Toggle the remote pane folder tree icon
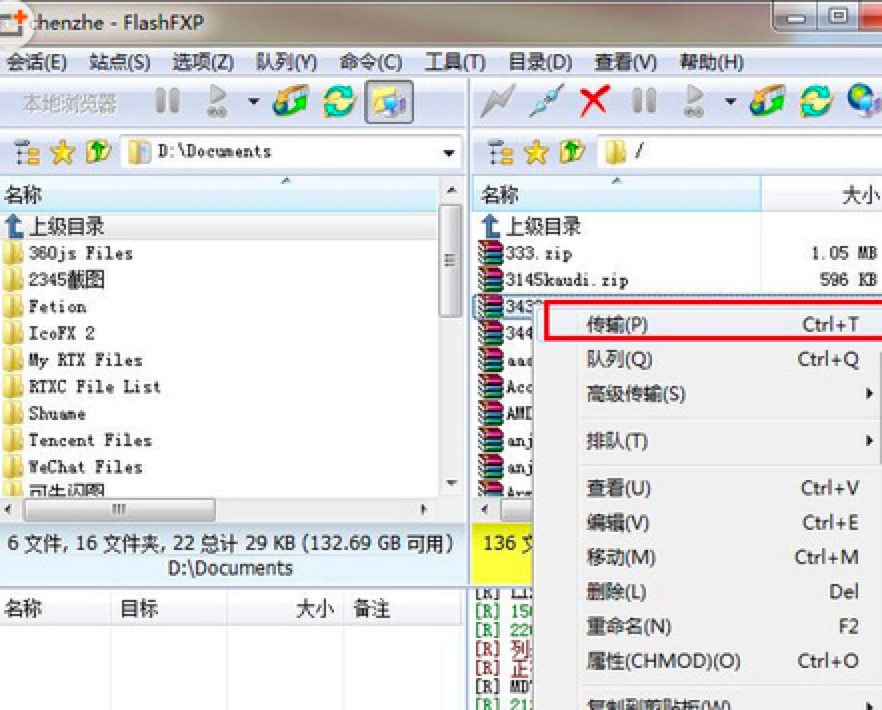The image size is (882, 710). coord(500,152)
